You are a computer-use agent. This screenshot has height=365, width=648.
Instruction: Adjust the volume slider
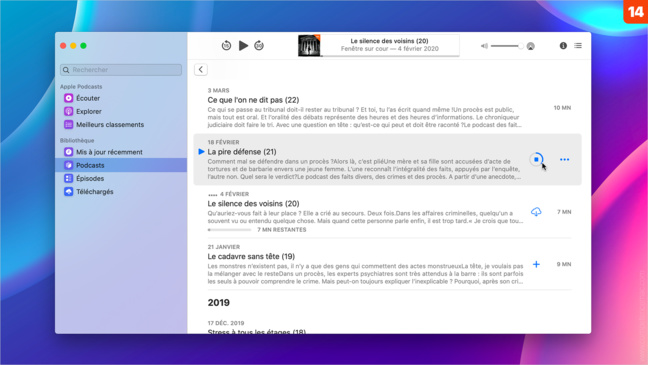coord(507,46)
